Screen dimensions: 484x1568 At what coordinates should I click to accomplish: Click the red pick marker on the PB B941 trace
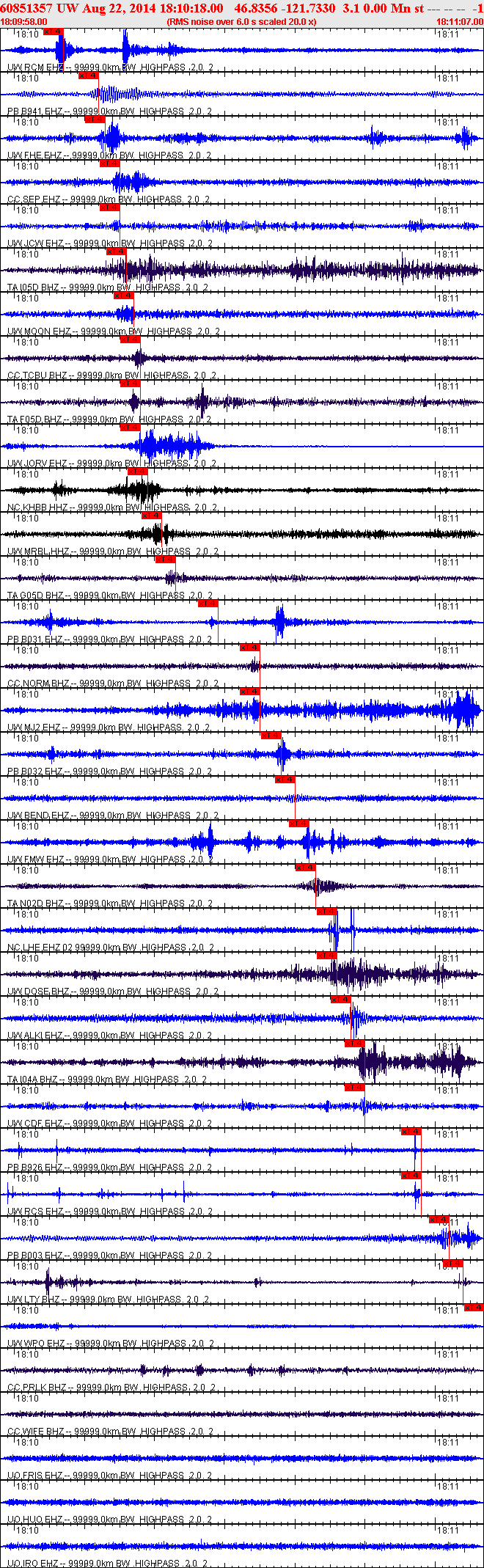(88, 76)
